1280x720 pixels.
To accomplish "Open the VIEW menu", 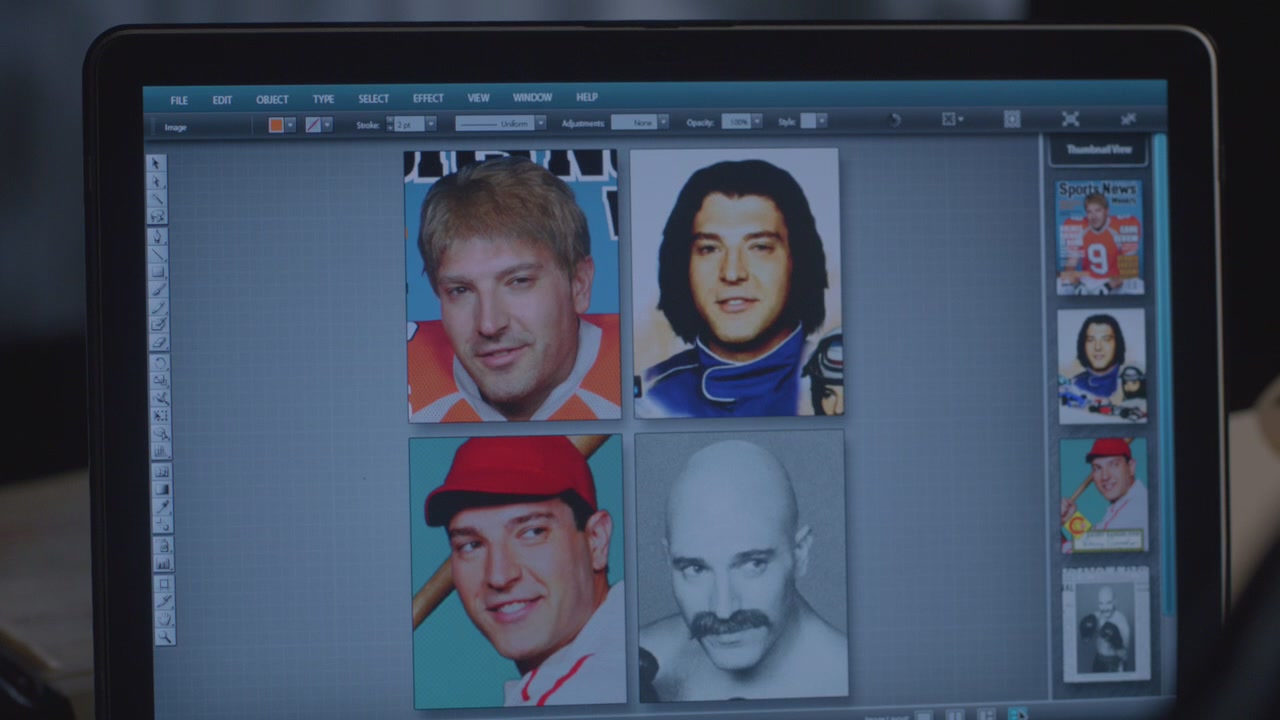I will (479, 98).
